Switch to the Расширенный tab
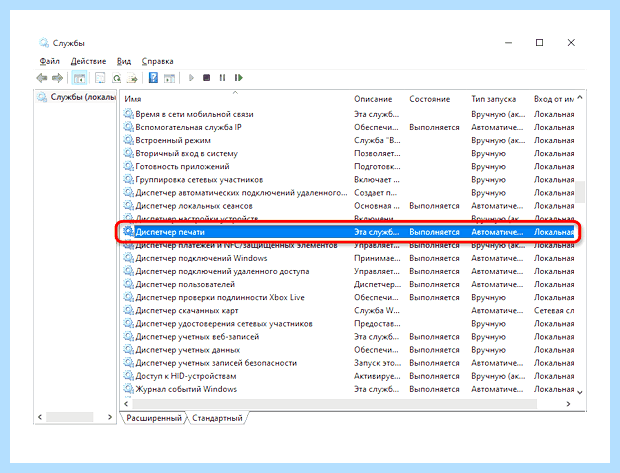The height and width of the screenshot is (473, 620). click(154, 418)
